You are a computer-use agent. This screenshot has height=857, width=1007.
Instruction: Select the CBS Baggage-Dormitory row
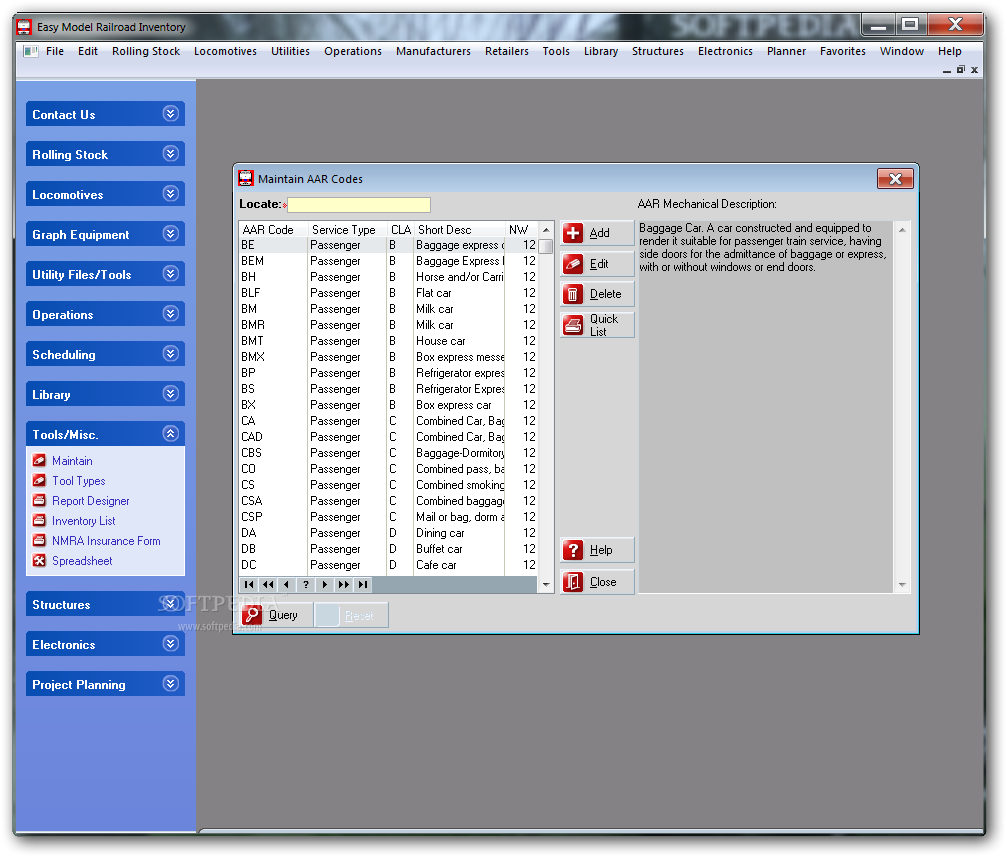388,453
